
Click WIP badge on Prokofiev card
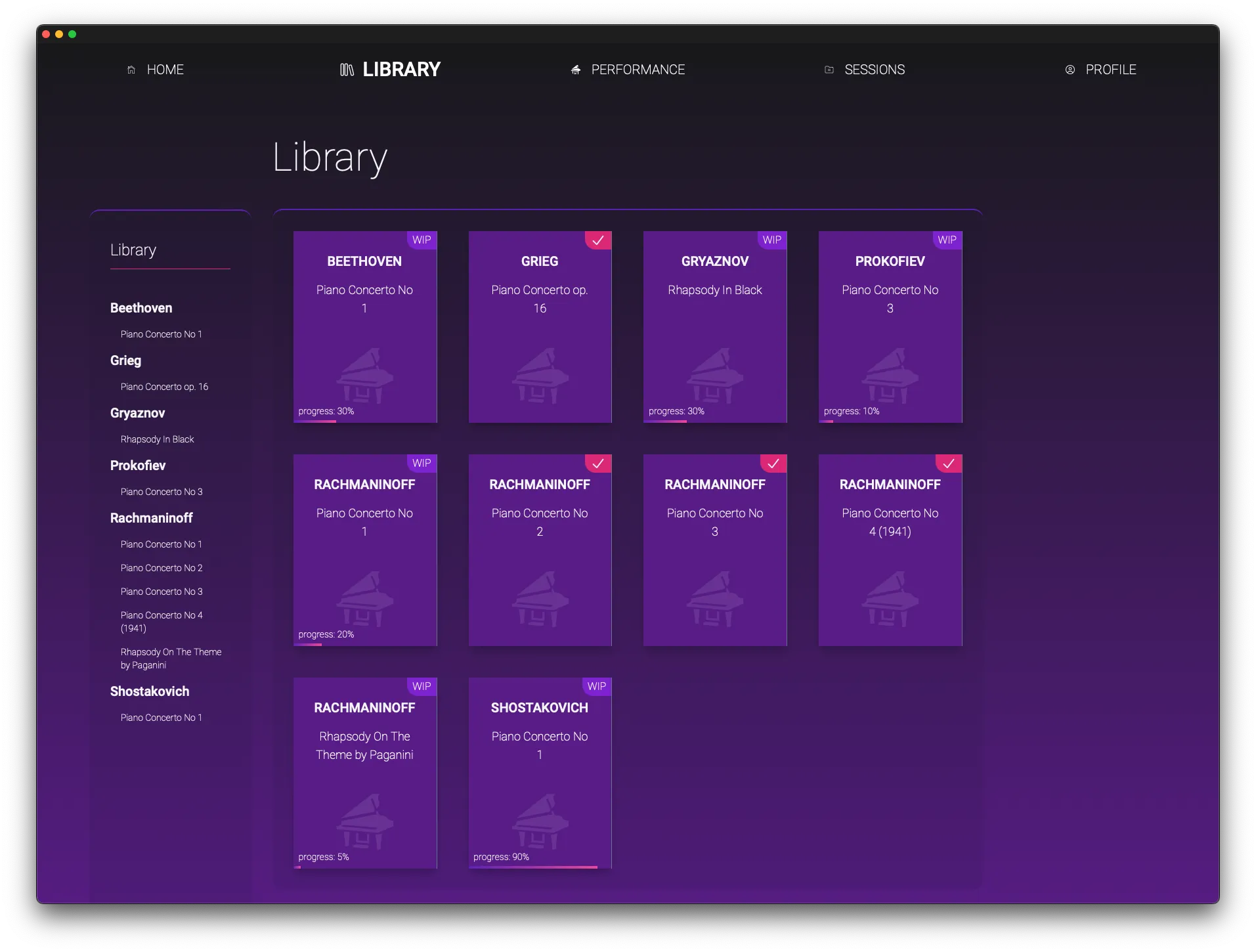pyautogui.click(x=947, y=240)
